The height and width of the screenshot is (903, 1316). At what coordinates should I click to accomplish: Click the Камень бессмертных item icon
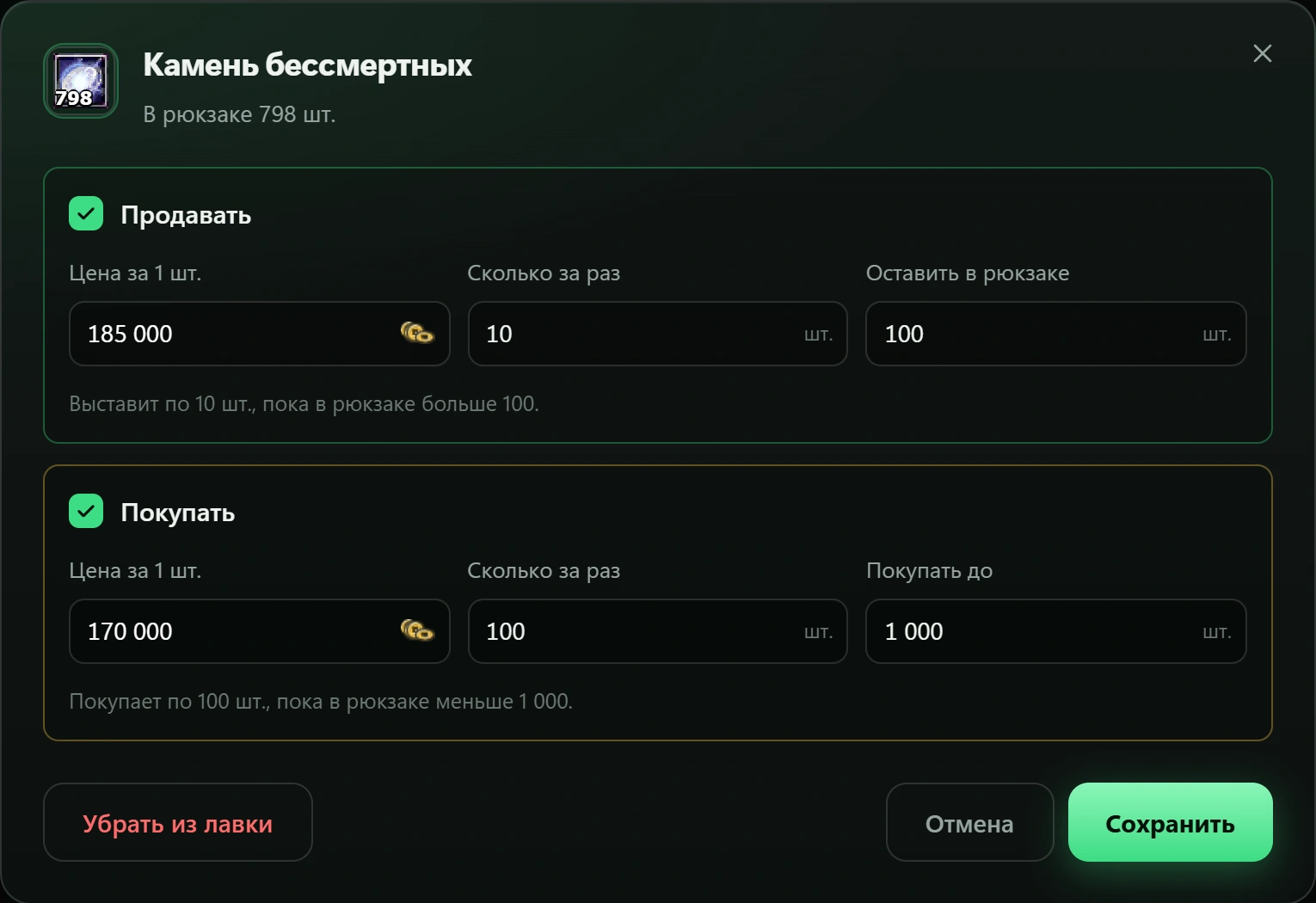tap(81, 81)
